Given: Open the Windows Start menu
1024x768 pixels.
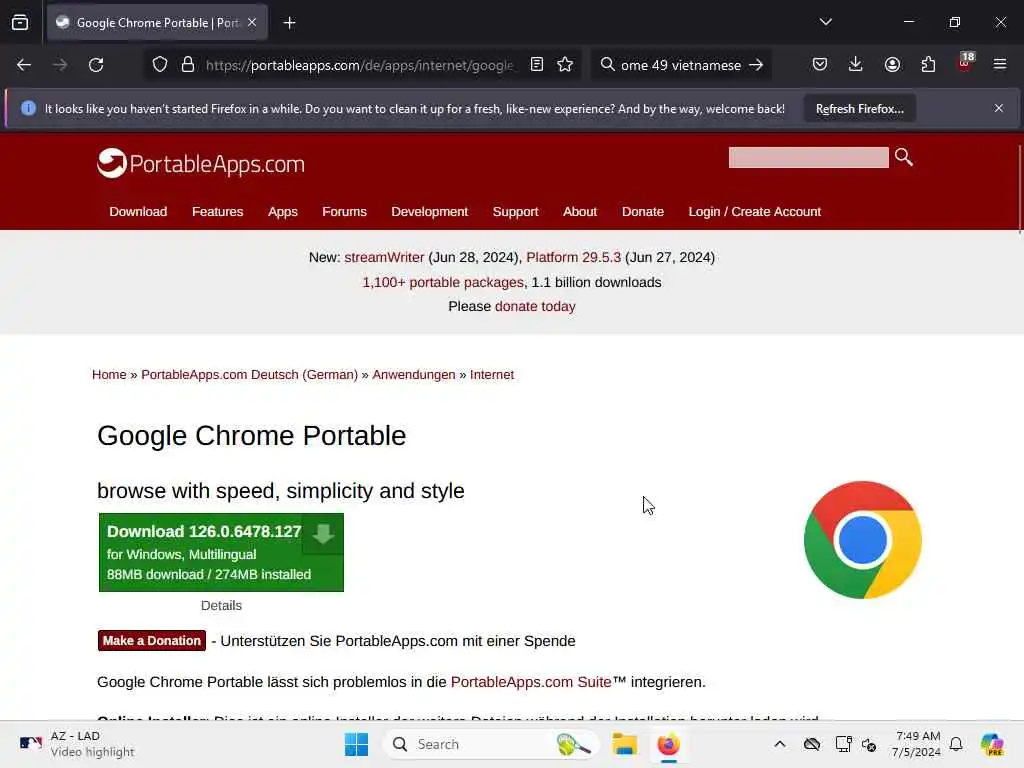Looking at the screenshot, I should [356, 744].
